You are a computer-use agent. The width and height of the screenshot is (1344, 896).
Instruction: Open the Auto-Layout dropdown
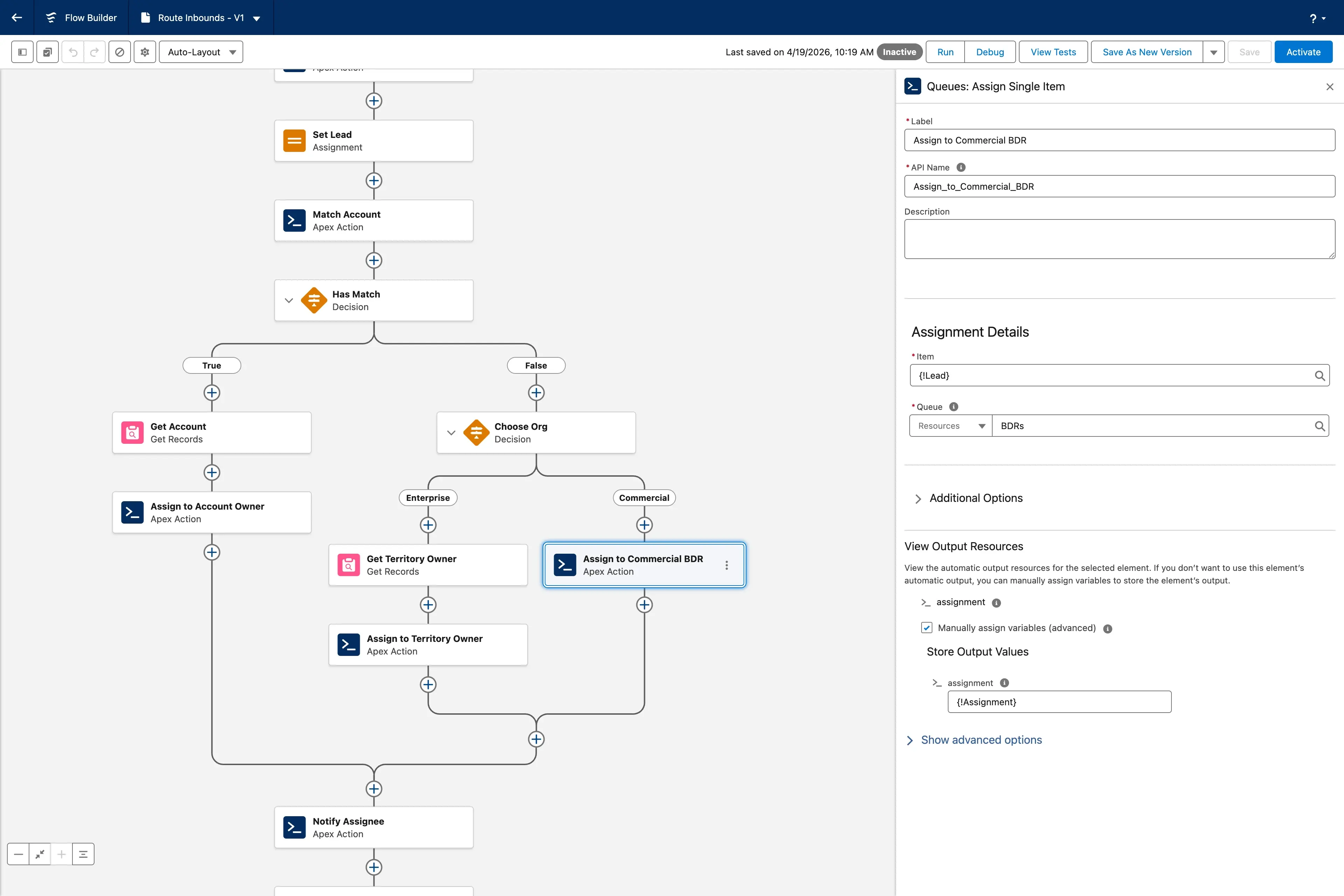(201, 52)
